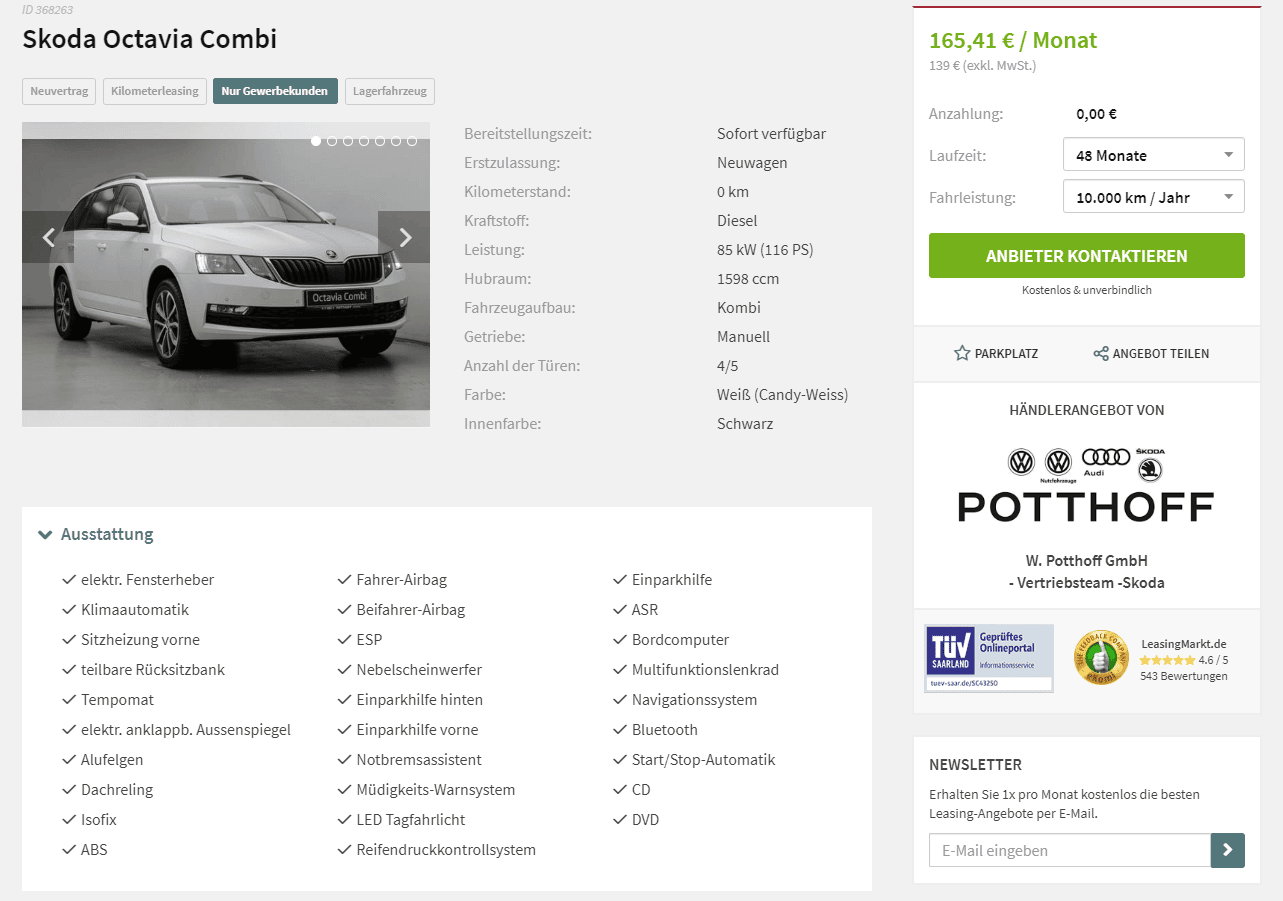Show next car photo with right arrow
Viewport: 1283px width, 901px height.
click(x=404, y=237)
